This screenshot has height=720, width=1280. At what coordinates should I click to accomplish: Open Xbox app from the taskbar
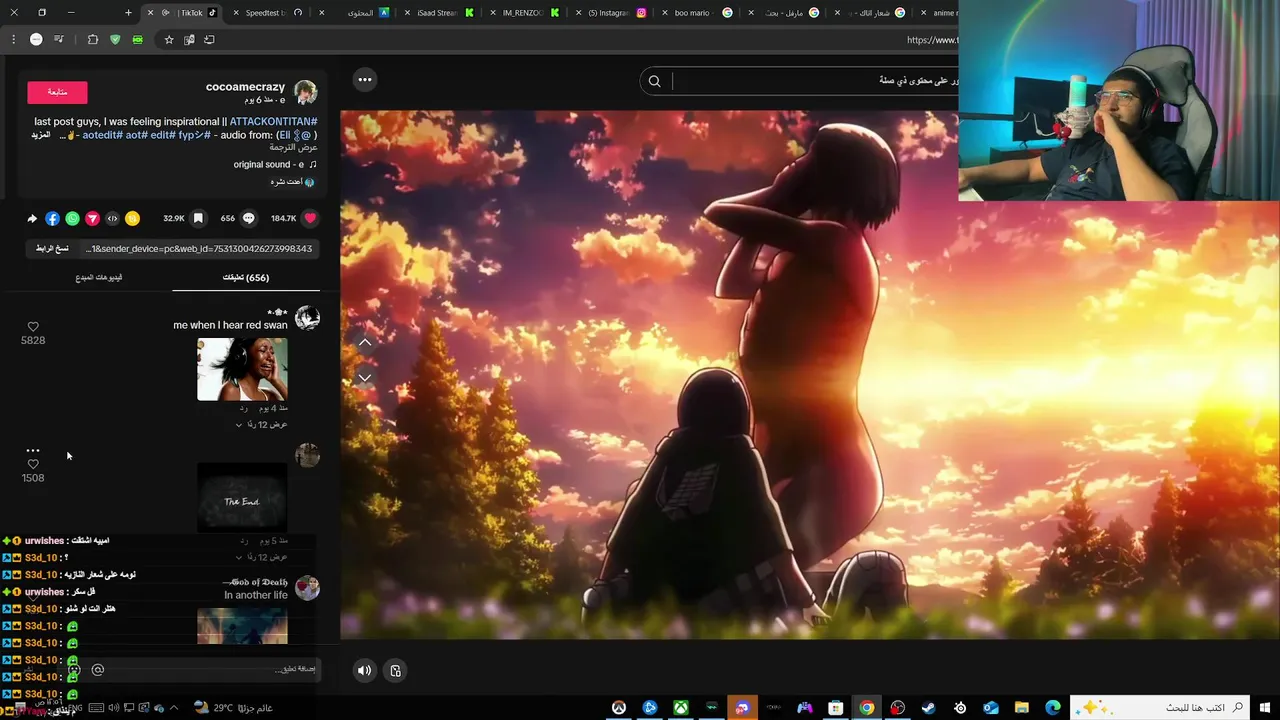pos(681,708)
